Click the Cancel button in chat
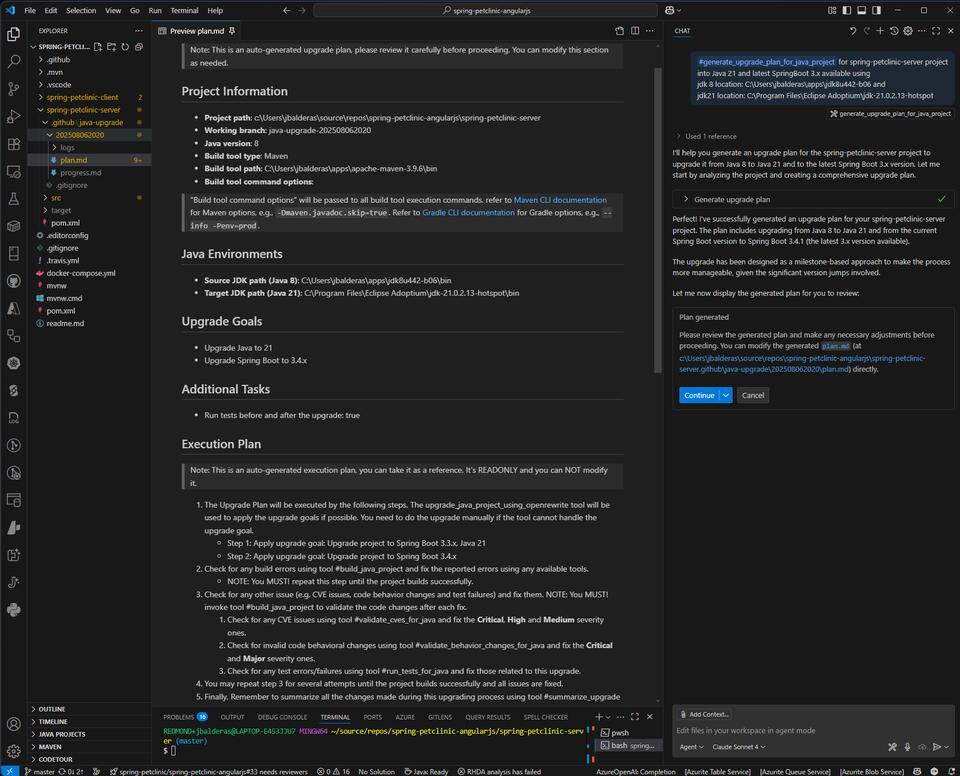 752,395
